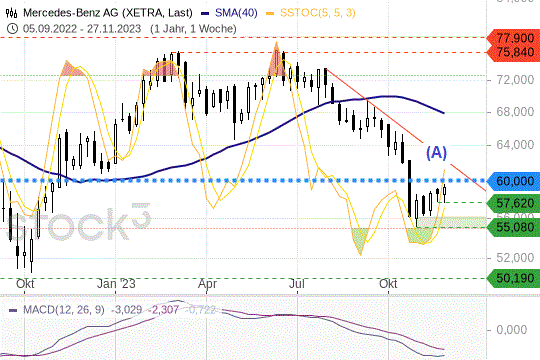Click the SSTOC(5, 5, 3) legend label
The height and width of the screenshot is (360, 540).
tap(318, 13)
